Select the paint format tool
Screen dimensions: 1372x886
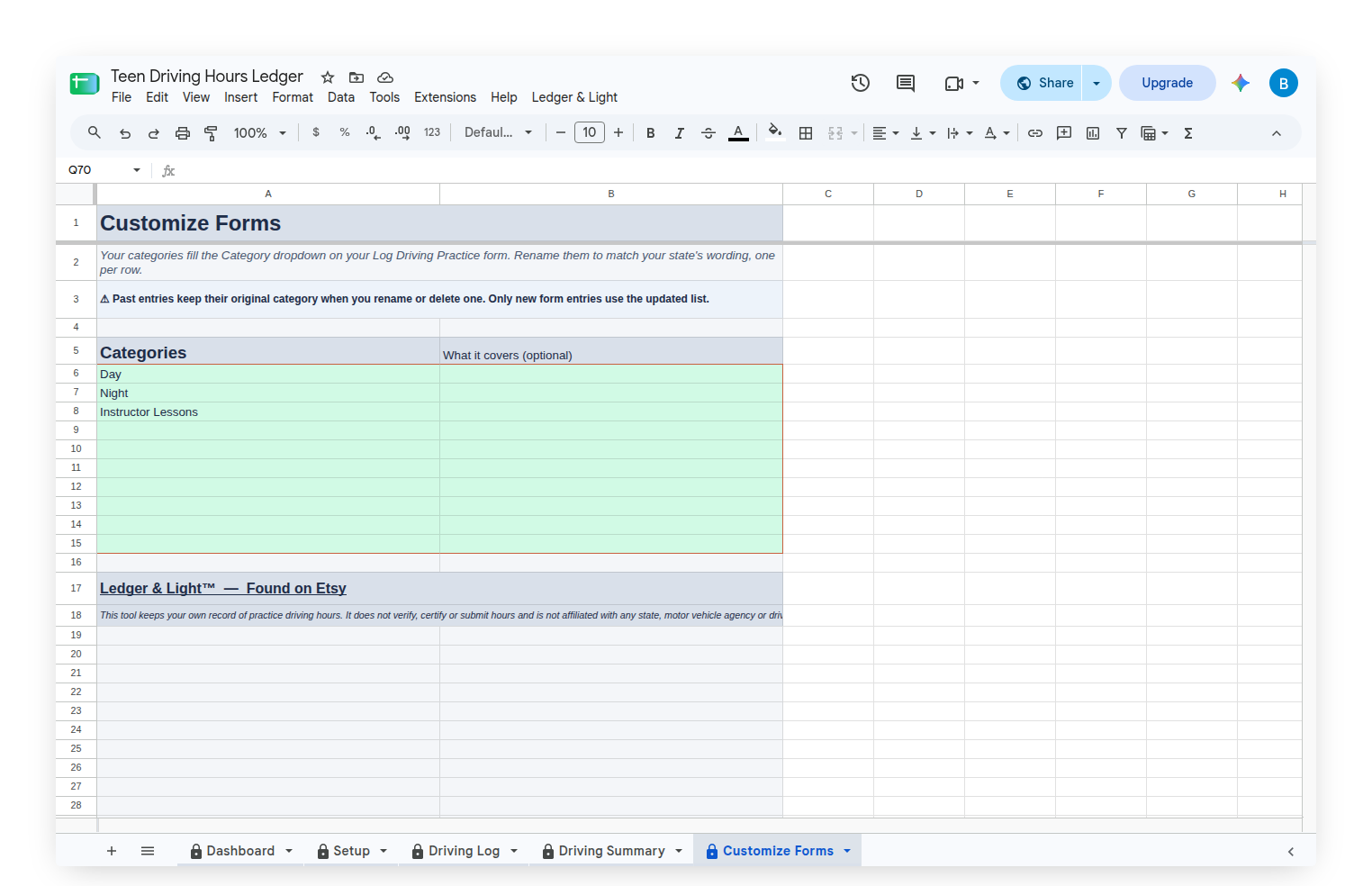(212, 133)
